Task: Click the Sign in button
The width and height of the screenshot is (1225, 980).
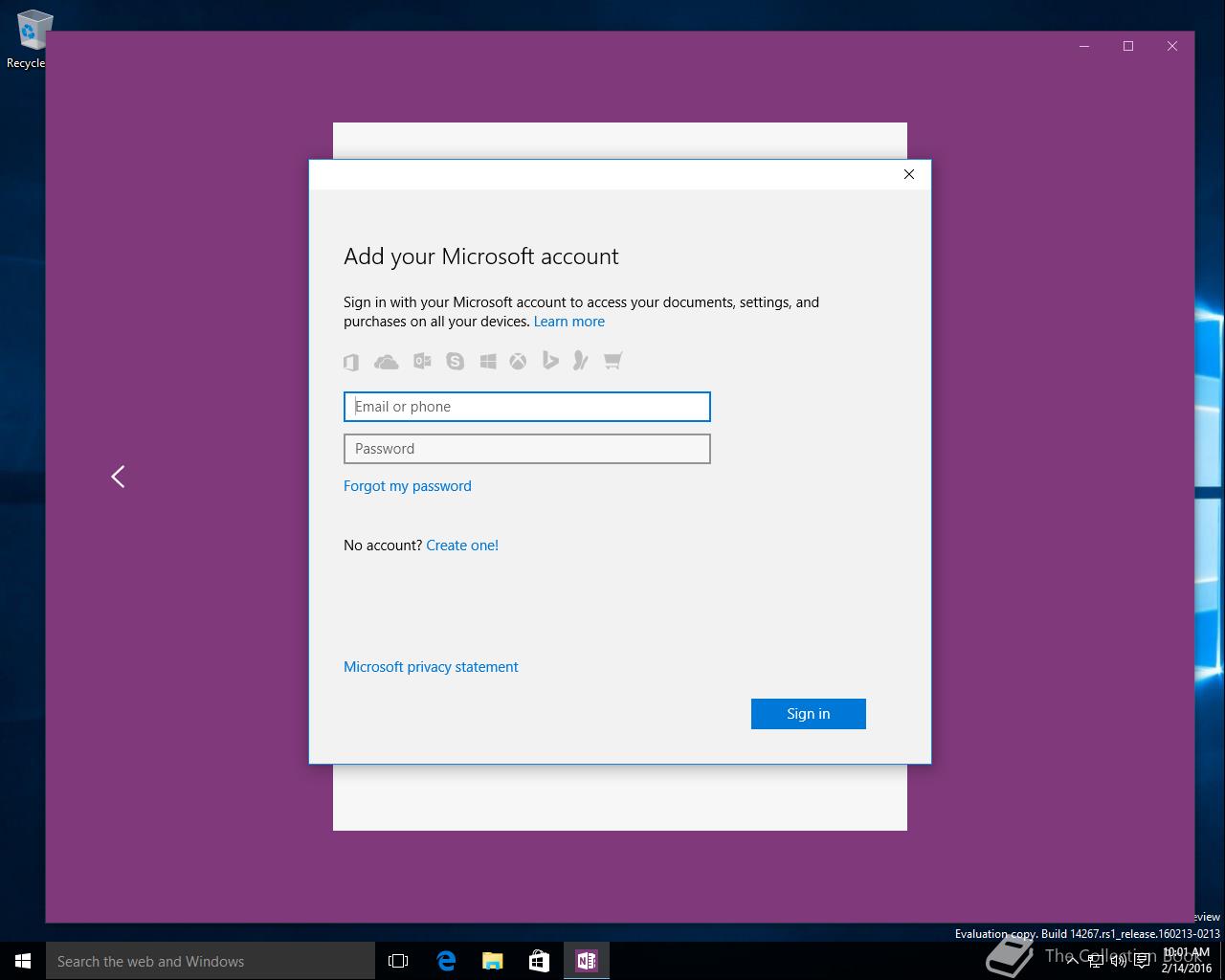Action: click(809, 714)
